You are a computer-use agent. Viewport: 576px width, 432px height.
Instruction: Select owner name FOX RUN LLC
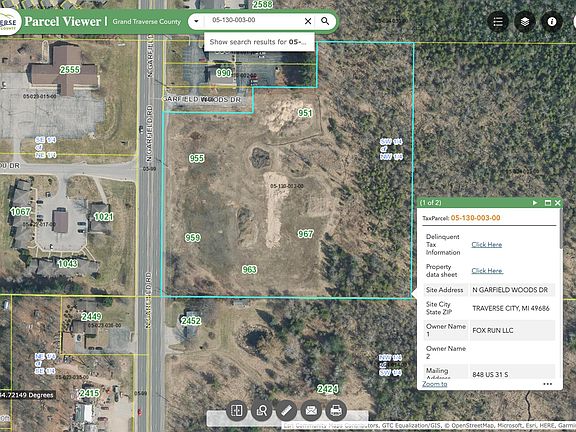[x=493, y=331]
